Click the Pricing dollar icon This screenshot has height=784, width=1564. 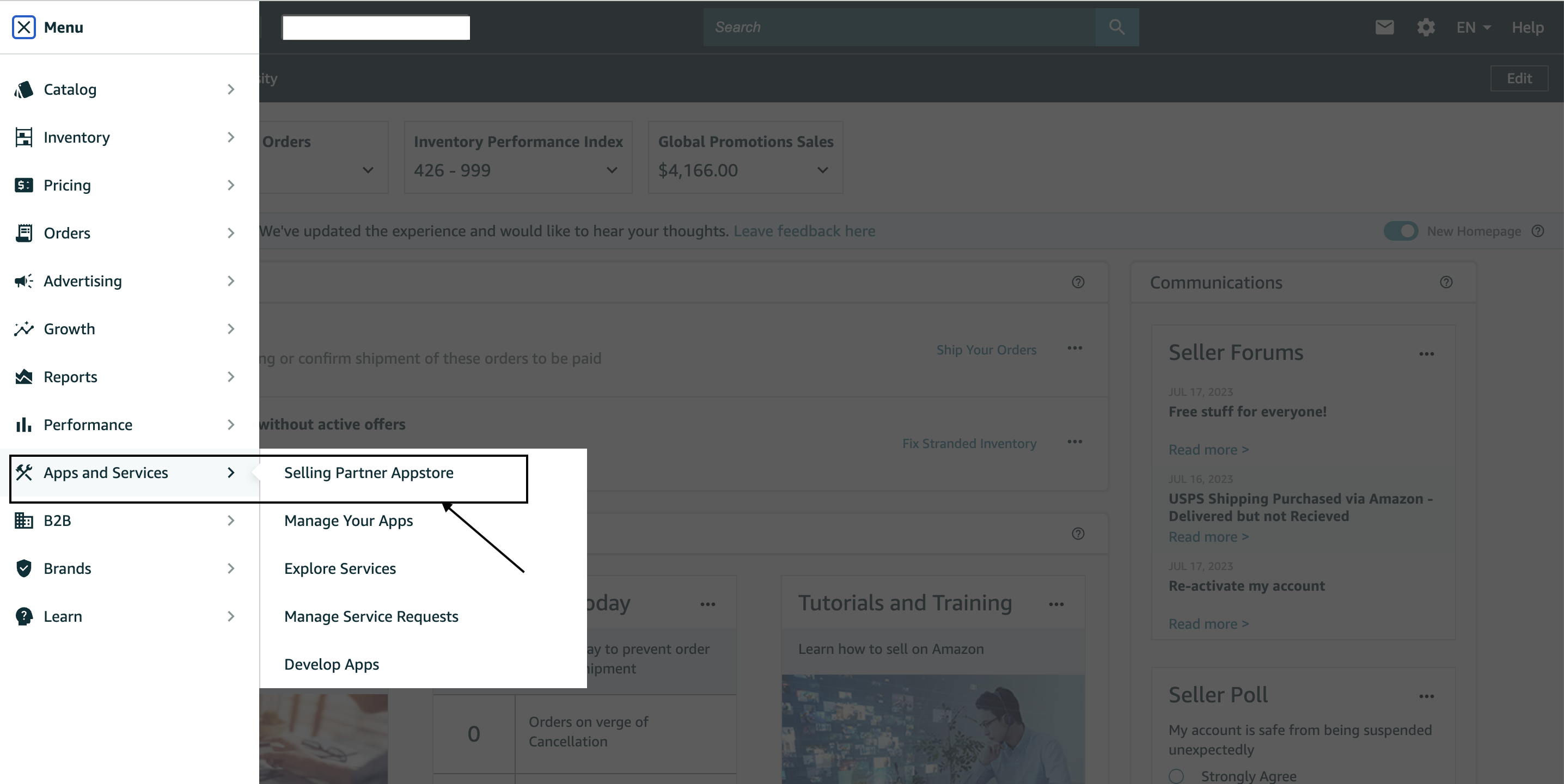[23, 185]
